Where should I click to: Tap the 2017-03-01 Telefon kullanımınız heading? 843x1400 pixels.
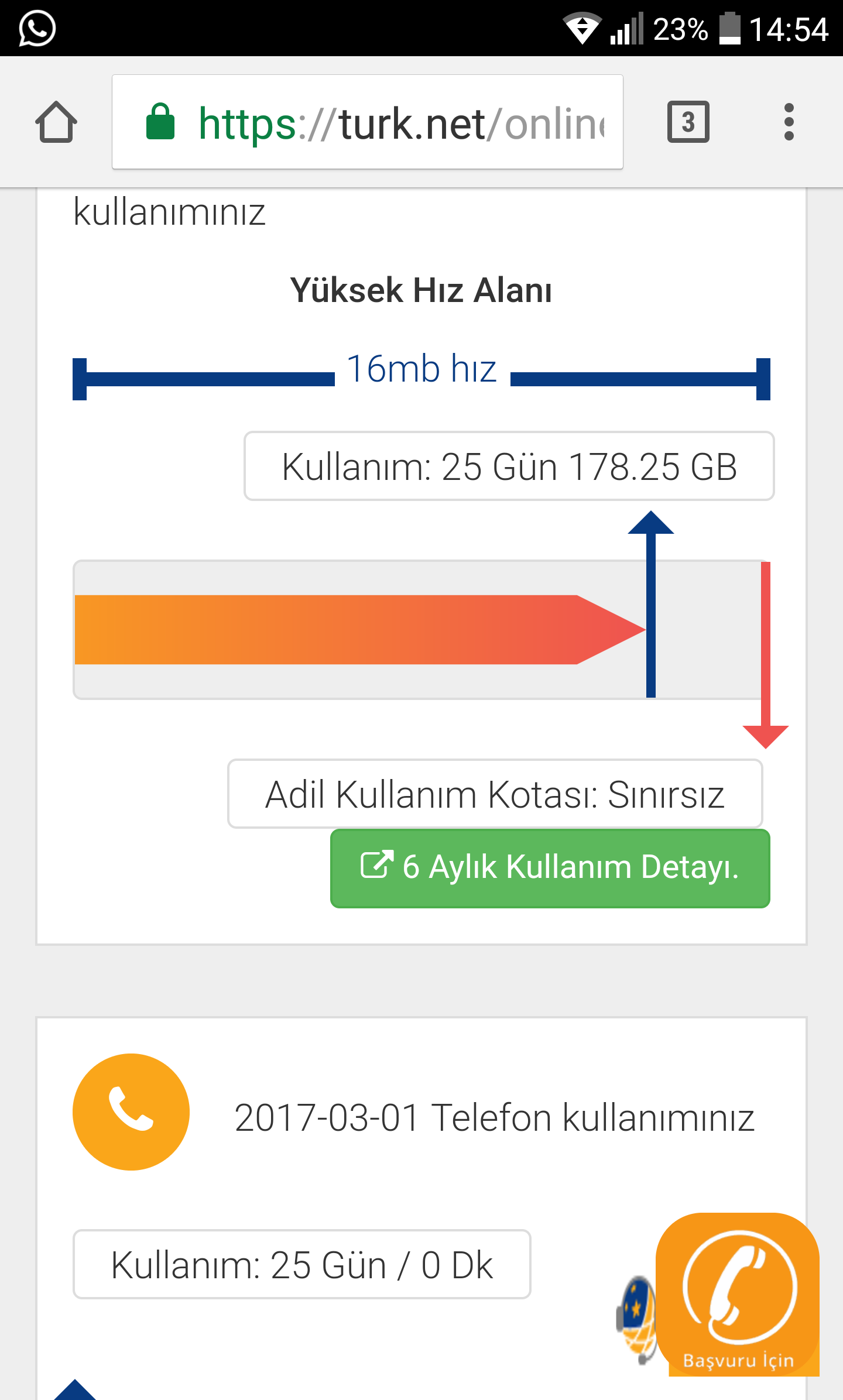(494, 1117)
